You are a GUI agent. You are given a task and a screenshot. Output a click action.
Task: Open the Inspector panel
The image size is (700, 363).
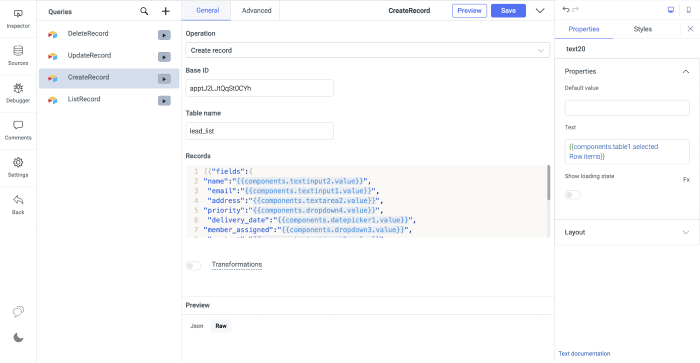point(18,19)
